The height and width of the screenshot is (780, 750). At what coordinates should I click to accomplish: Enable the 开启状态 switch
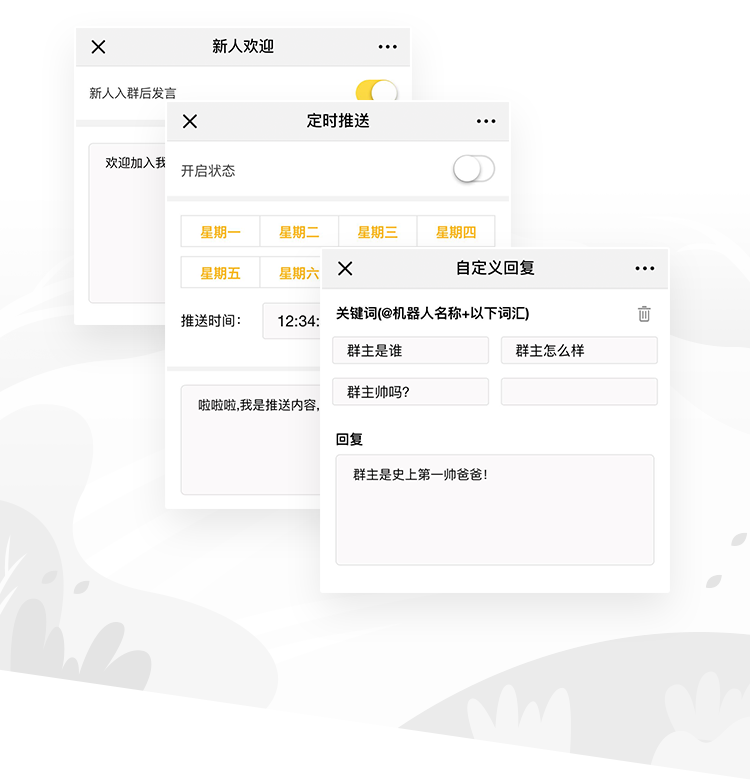[x=473, y=170]
